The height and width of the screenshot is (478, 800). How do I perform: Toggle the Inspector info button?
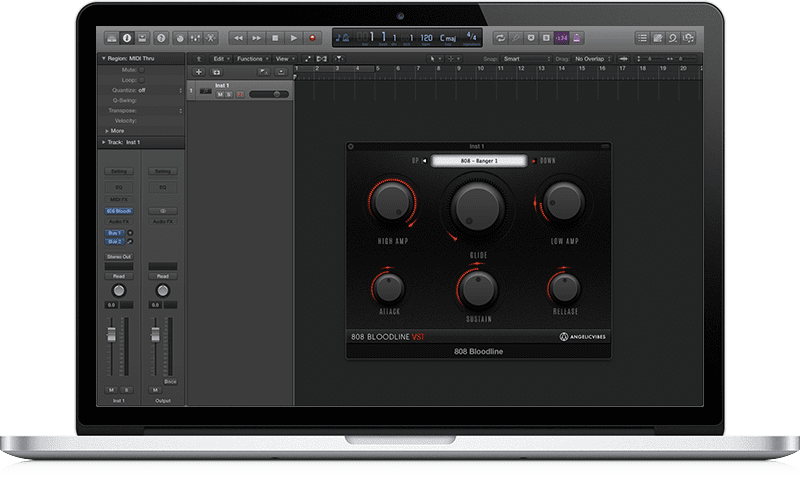[x=127, y=38]
